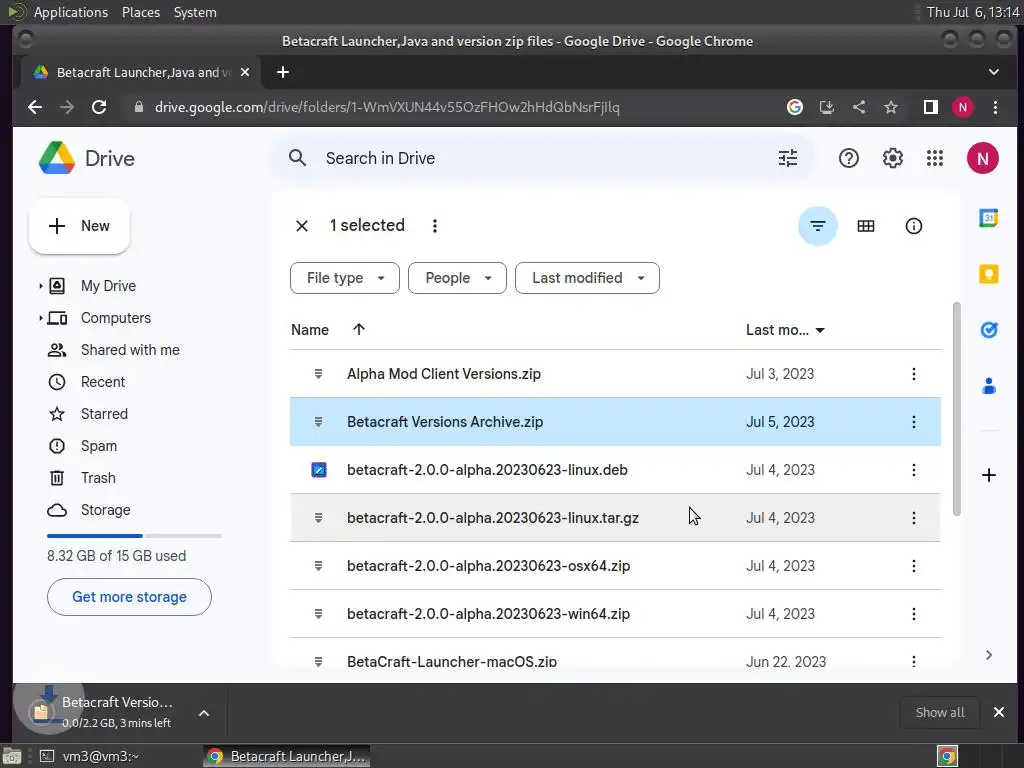
Task: Toggle Chrome side panel
Action: [x=931, y=107]
